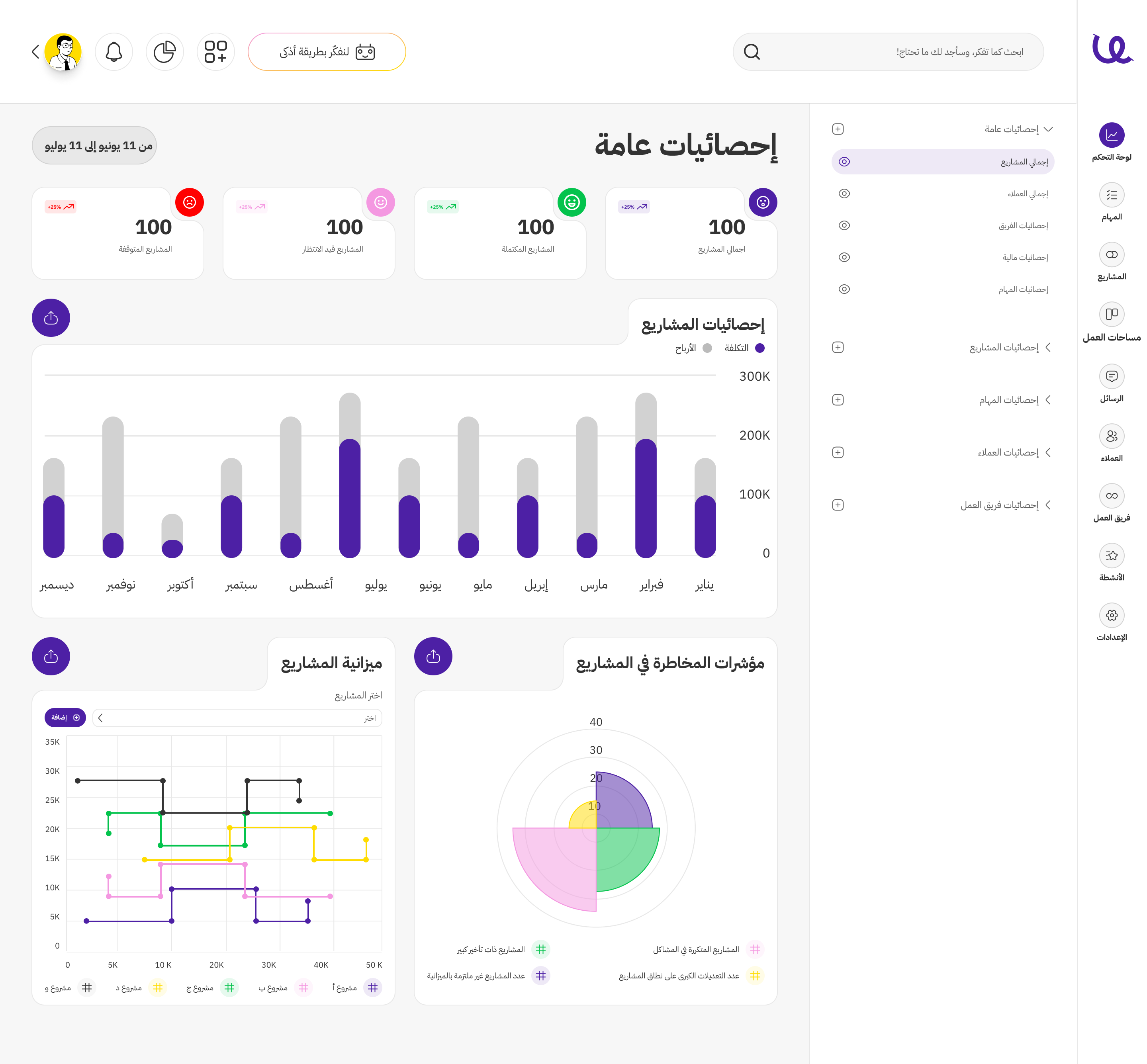The width and height of the screenshot is (1147, 1064).
Task: Click the لنفكّر بطريقة أذكى button
Action: tap(327, 52)
